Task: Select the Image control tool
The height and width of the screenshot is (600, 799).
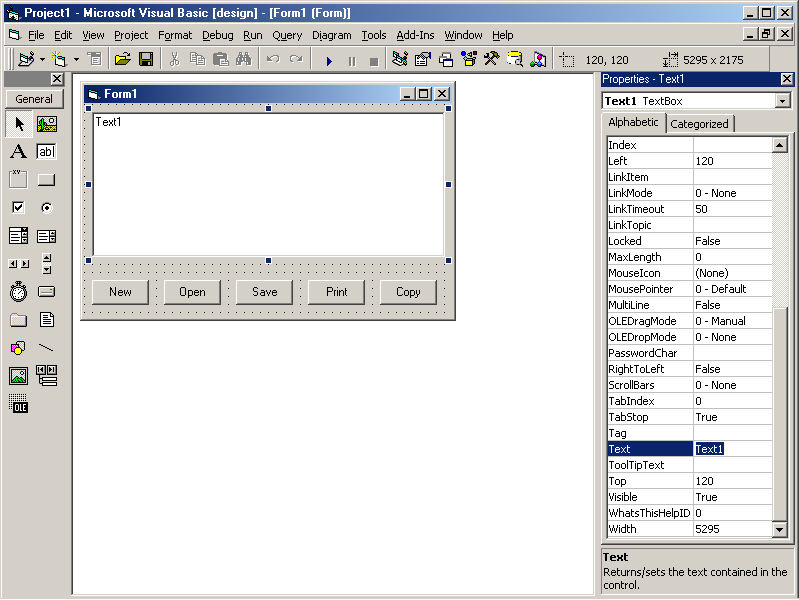Action: pyautogui.click(x=19, y=376)
